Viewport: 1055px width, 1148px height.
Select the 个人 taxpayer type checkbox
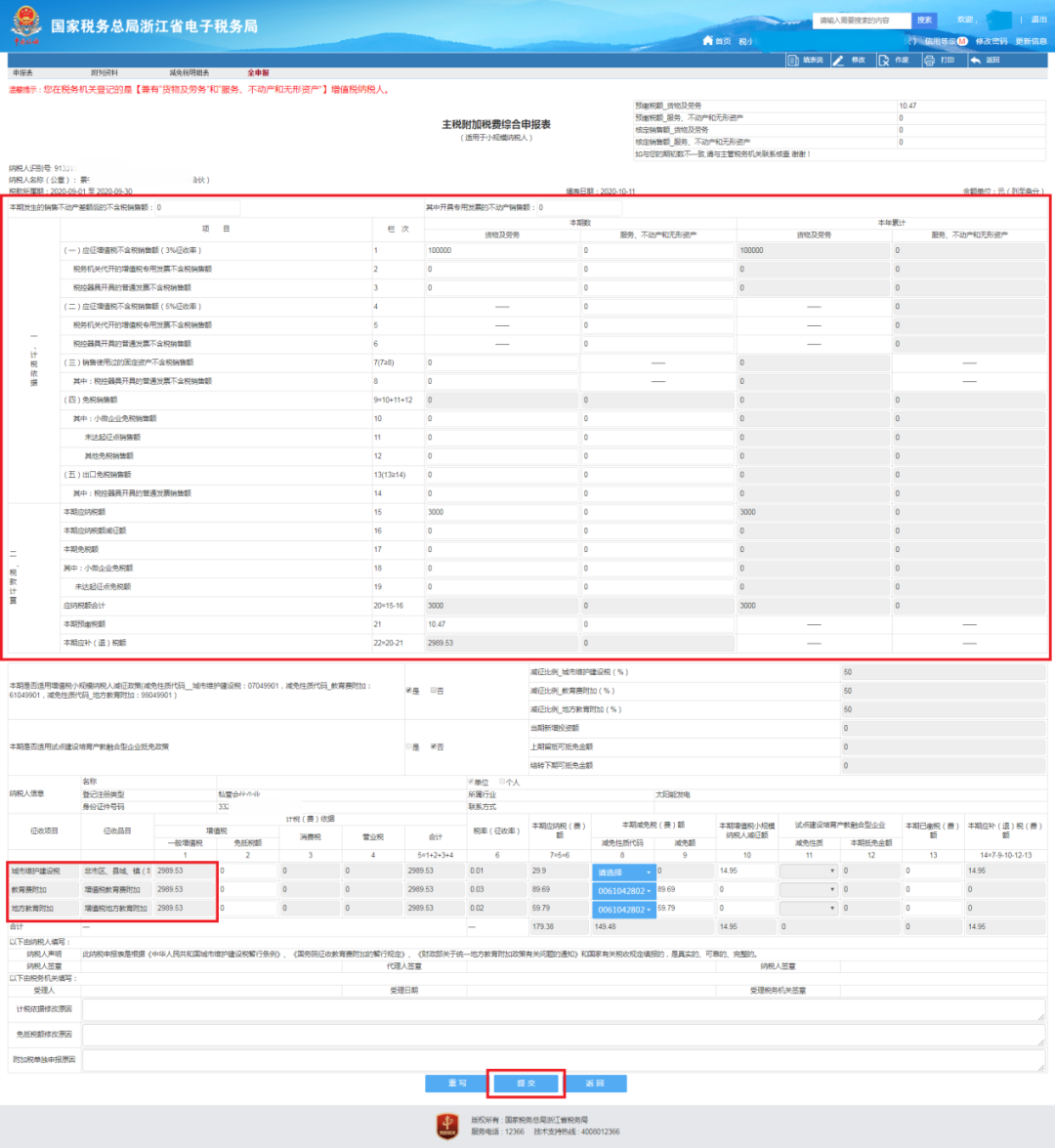coord(503,782)
